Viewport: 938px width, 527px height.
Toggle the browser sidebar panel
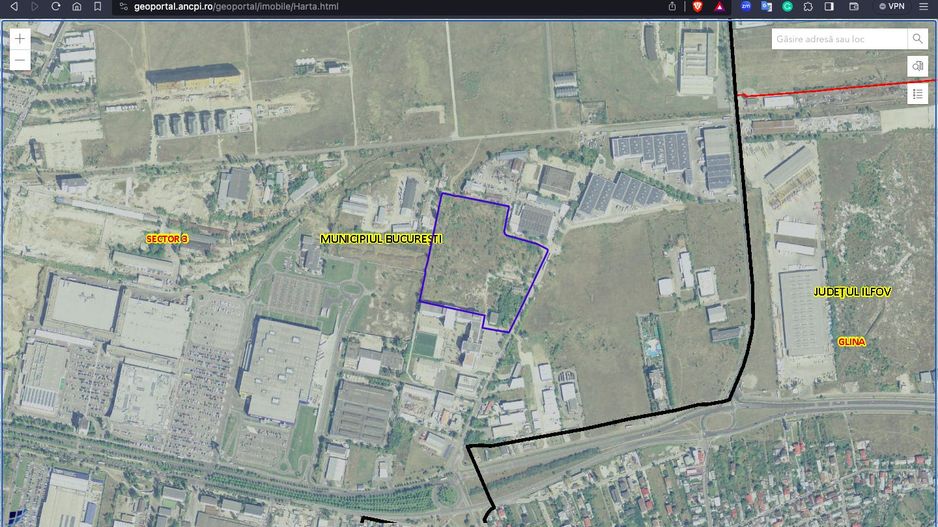coord(829,7)
